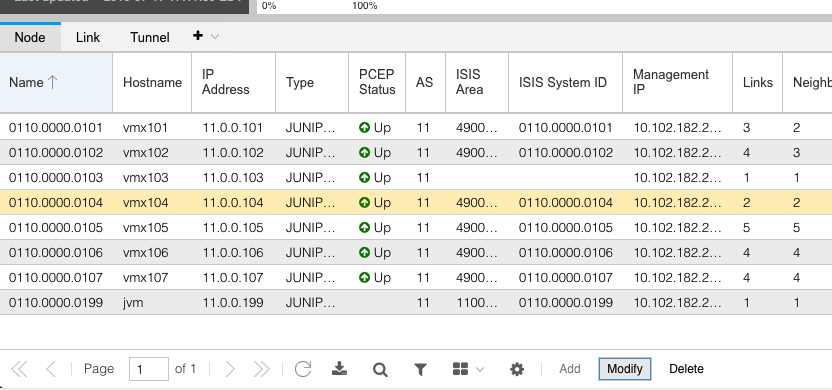Select highlighted row 0110.0000.0104
Viewport: 832px width, 390px height.
(416, 203)
